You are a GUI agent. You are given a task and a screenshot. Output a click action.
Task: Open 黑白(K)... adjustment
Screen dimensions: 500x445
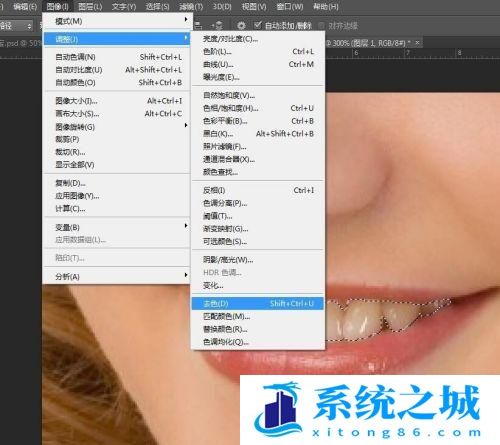tap(258, 134)
